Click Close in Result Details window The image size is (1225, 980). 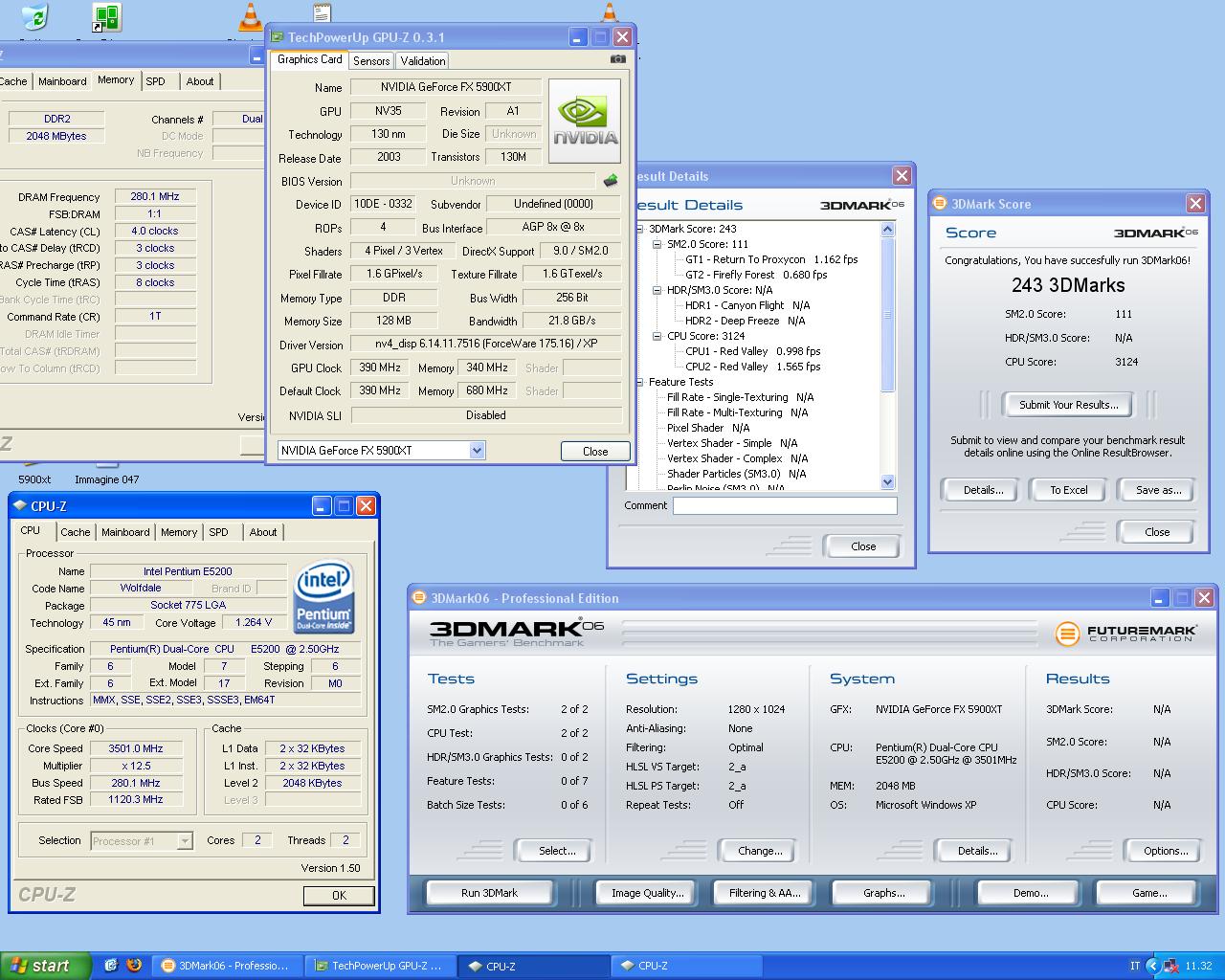(x=863, y=546)
